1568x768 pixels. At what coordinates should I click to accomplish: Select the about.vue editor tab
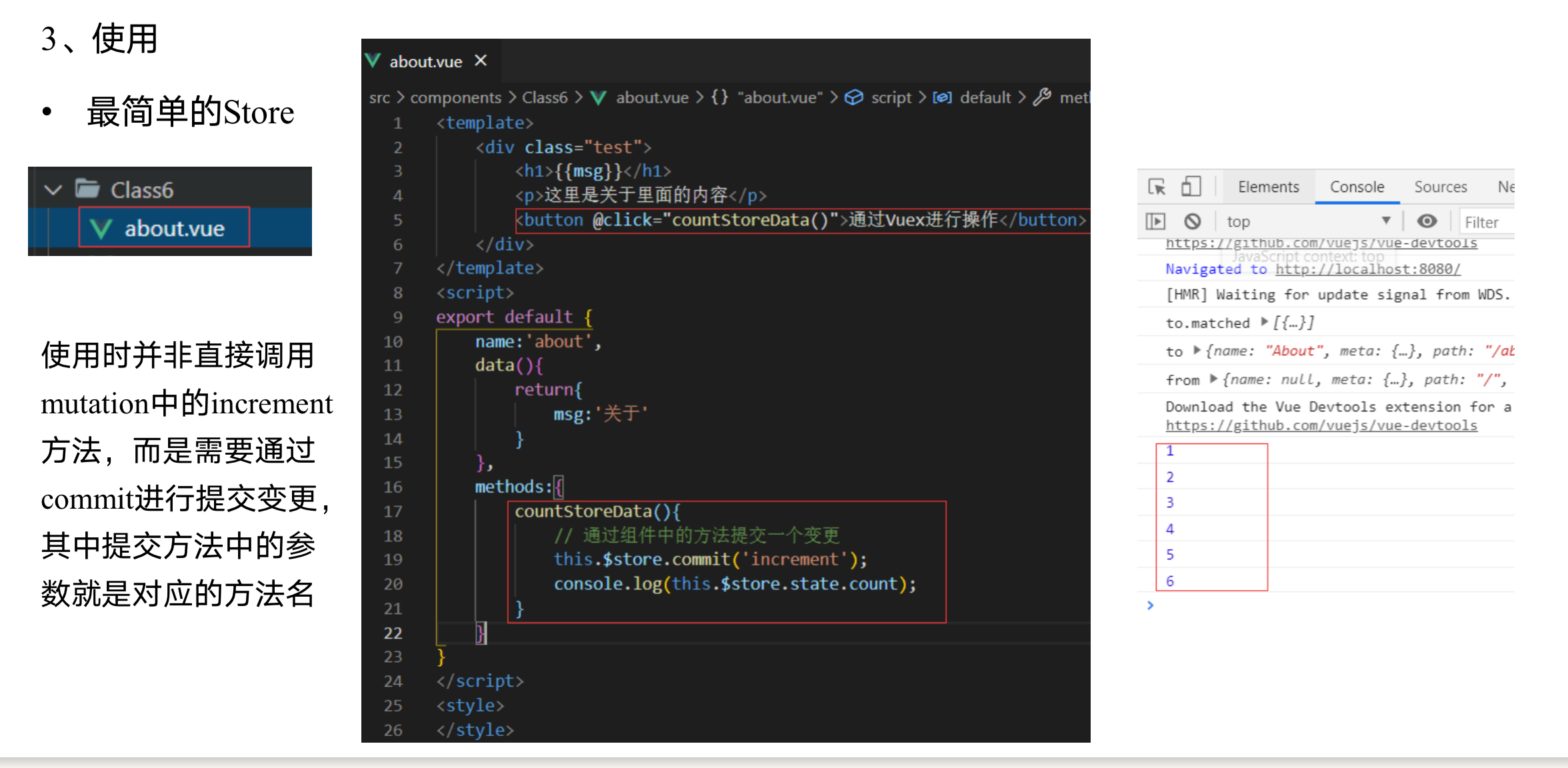tap(431, 61)
